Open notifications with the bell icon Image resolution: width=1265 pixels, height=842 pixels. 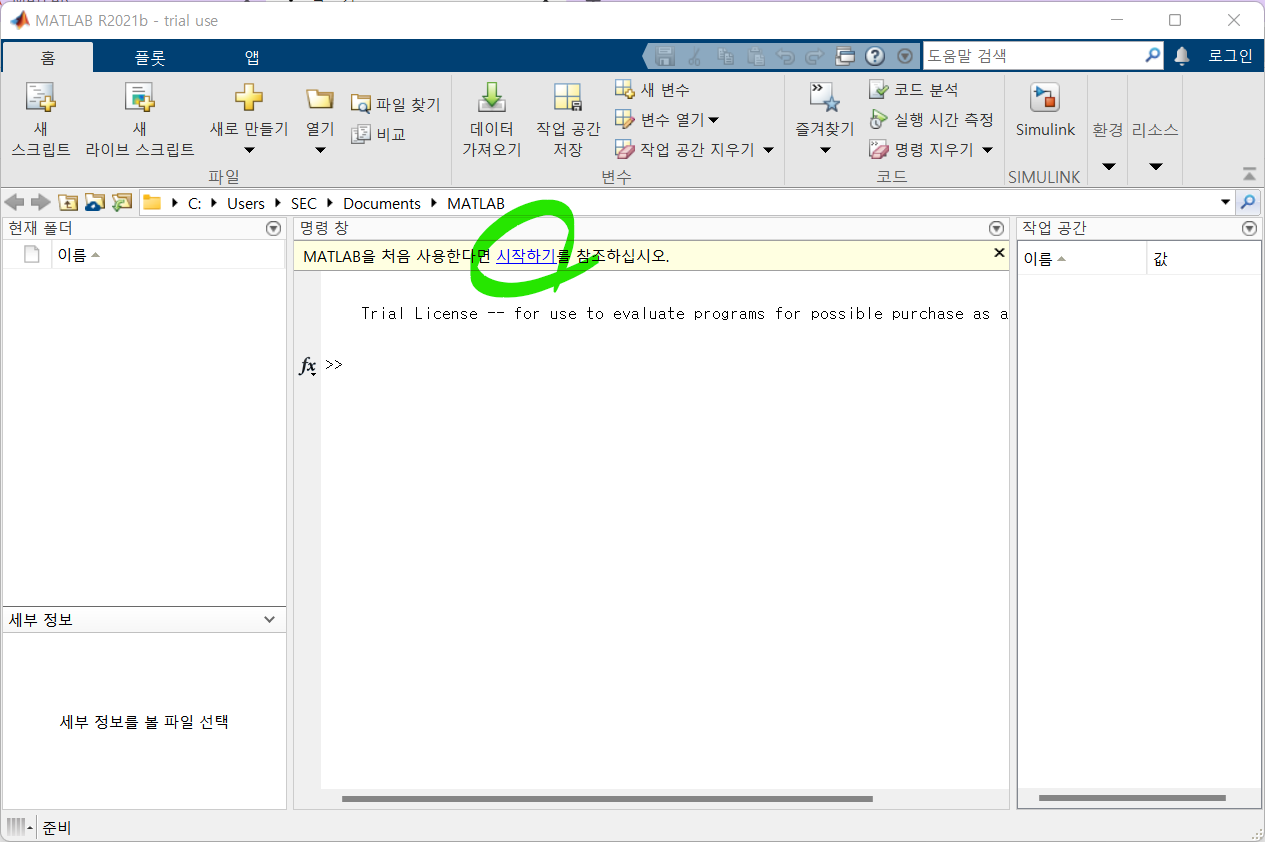[x=1182, y=56]
